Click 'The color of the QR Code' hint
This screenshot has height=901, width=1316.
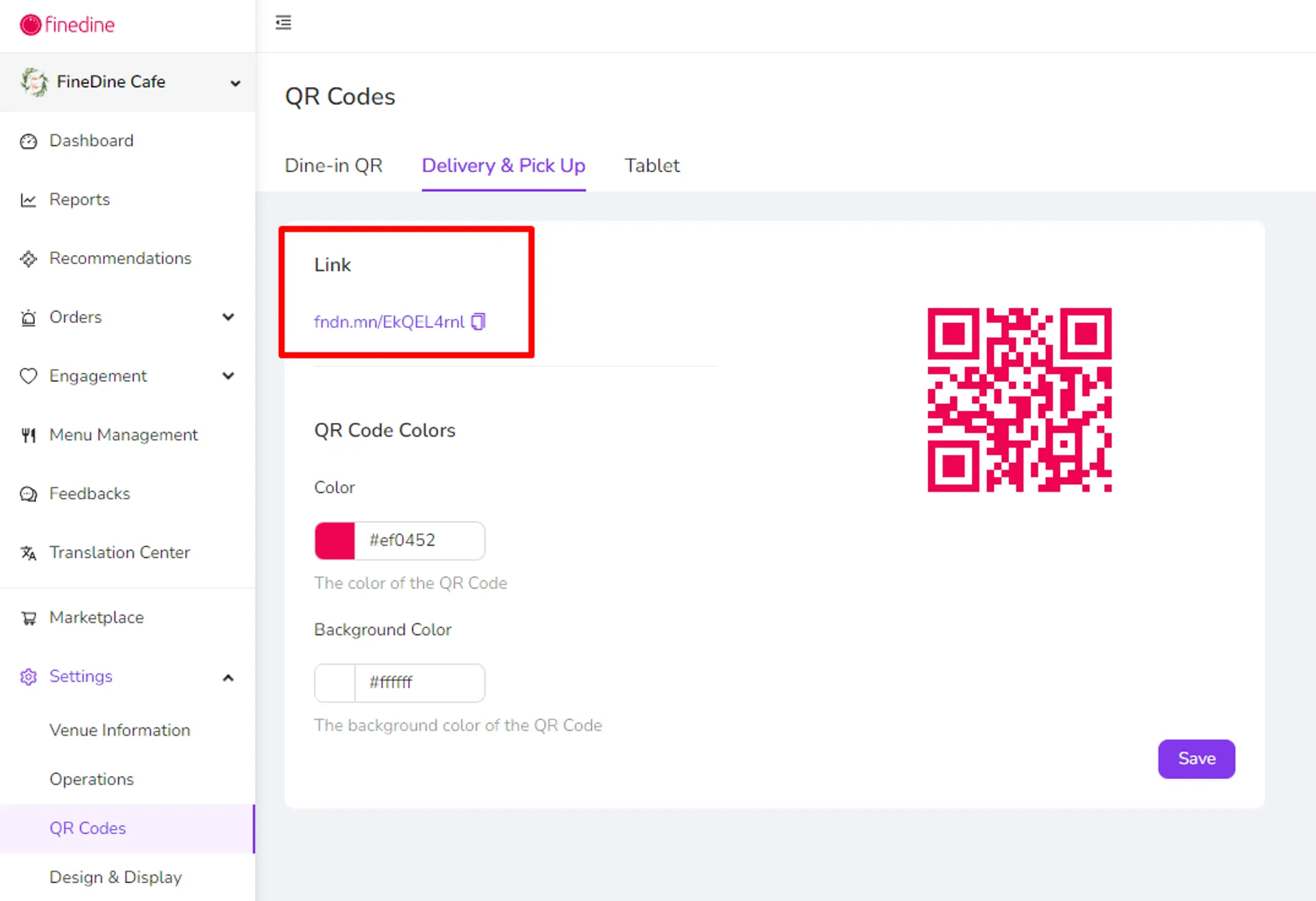coord(411,584)
